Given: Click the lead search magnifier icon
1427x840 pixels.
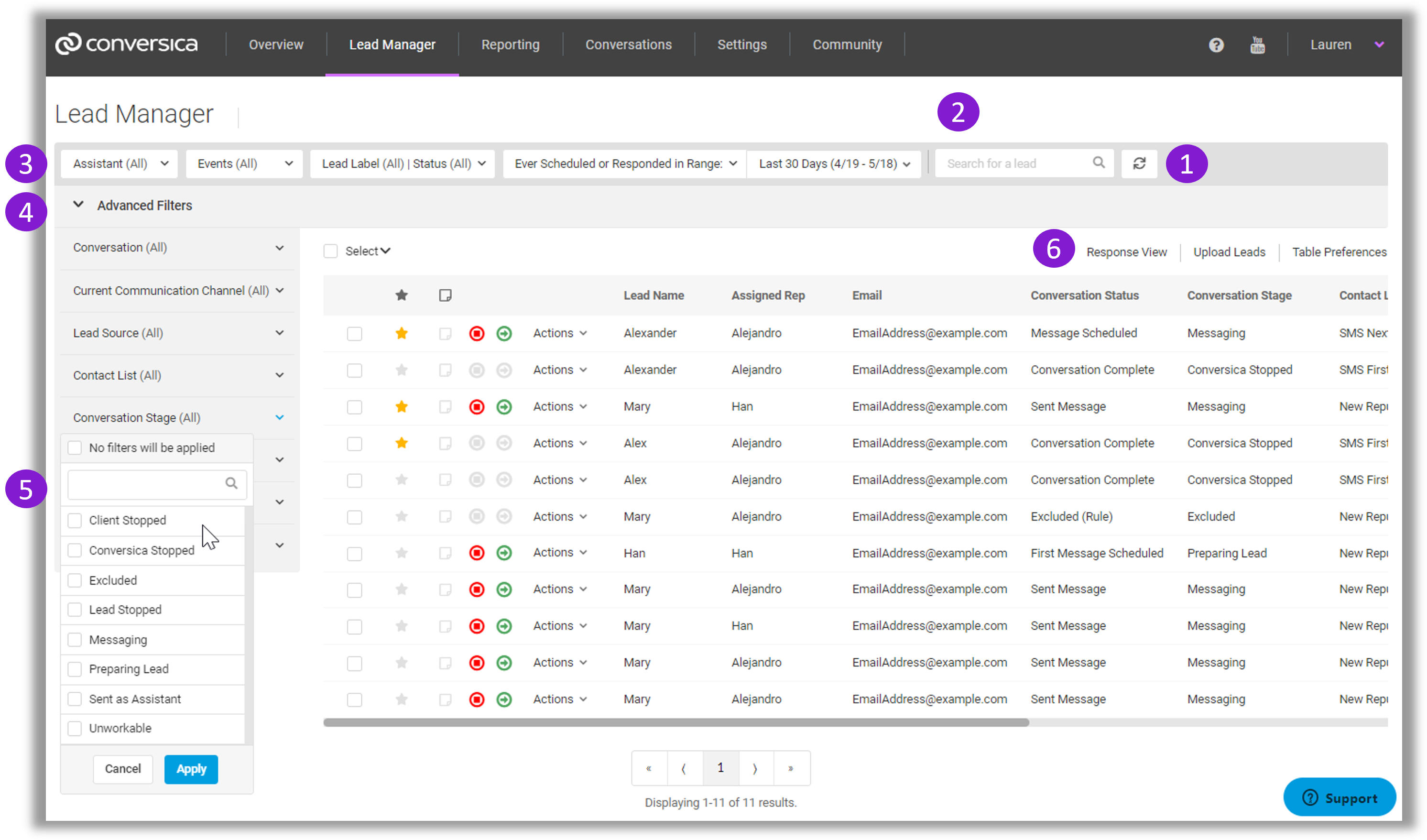Looking at the screenshot, I should pos(1099,163).
